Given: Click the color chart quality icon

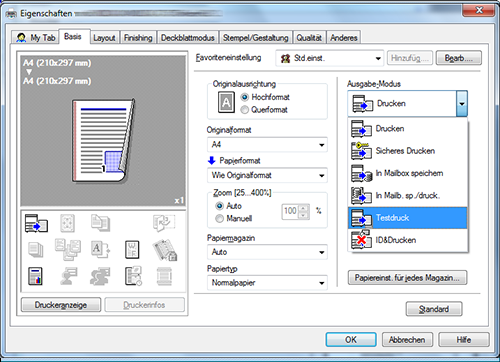Looking at the screenshot, I should tap(35, 276).
